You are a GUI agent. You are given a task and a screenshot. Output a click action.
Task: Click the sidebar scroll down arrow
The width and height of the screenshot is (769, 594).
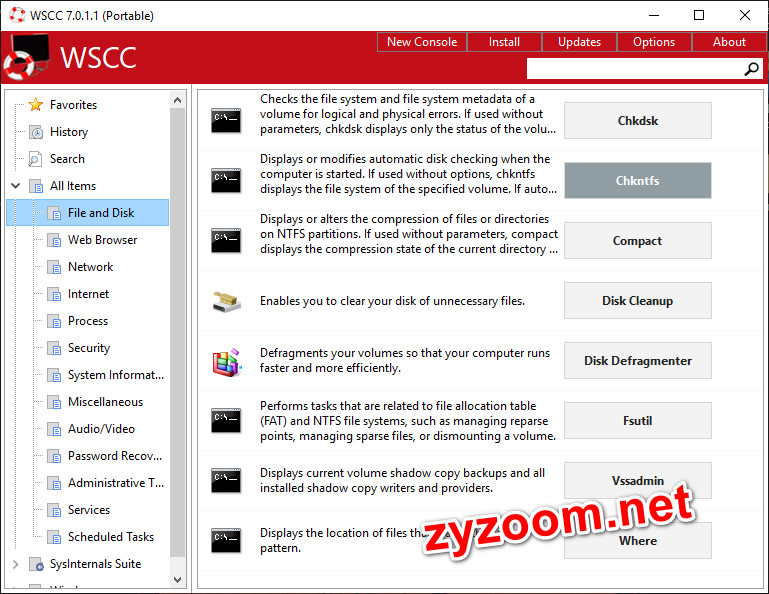click(x=178, y=580)
